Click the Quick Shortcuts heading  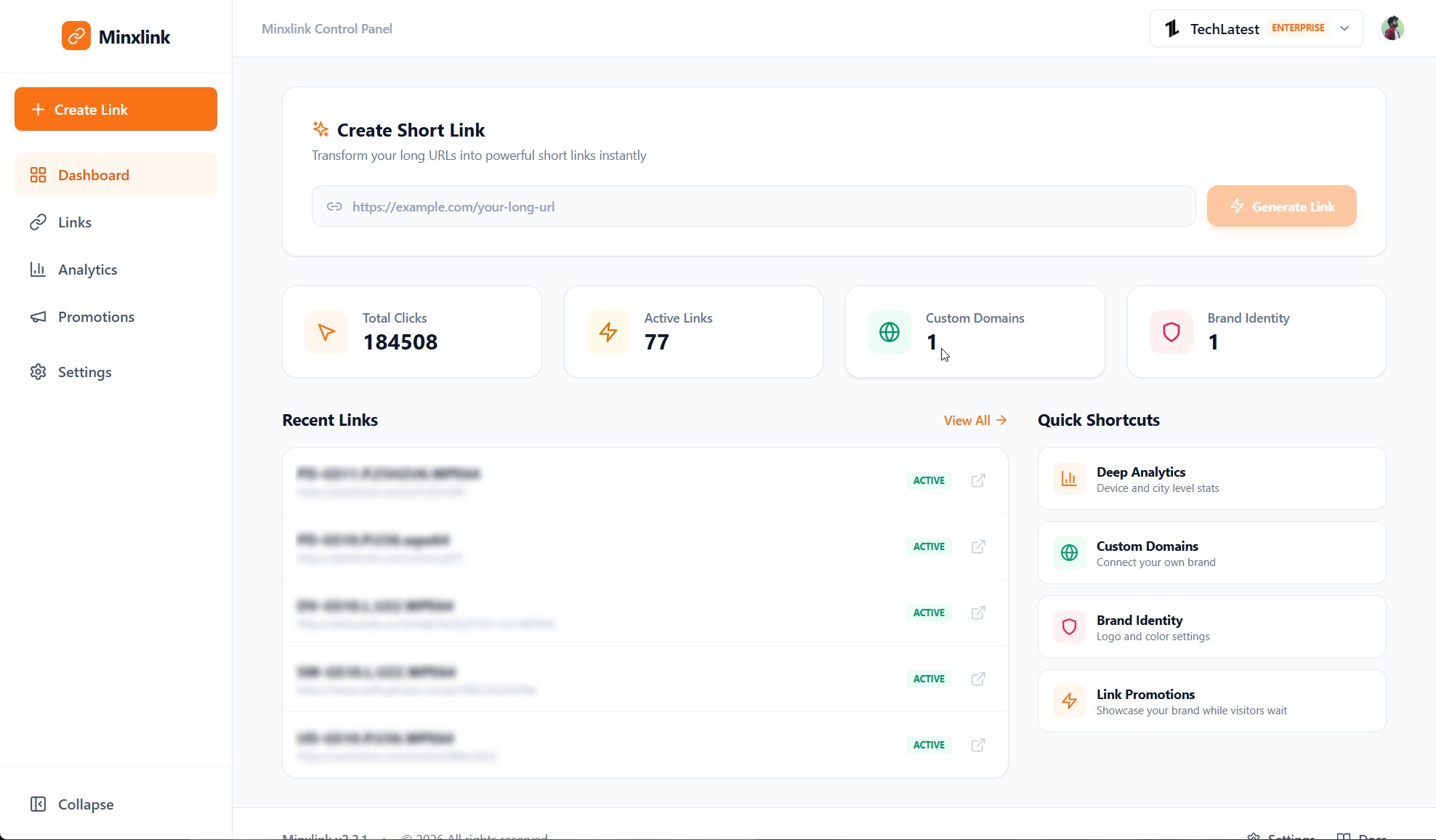click(x=1098, y=420)
